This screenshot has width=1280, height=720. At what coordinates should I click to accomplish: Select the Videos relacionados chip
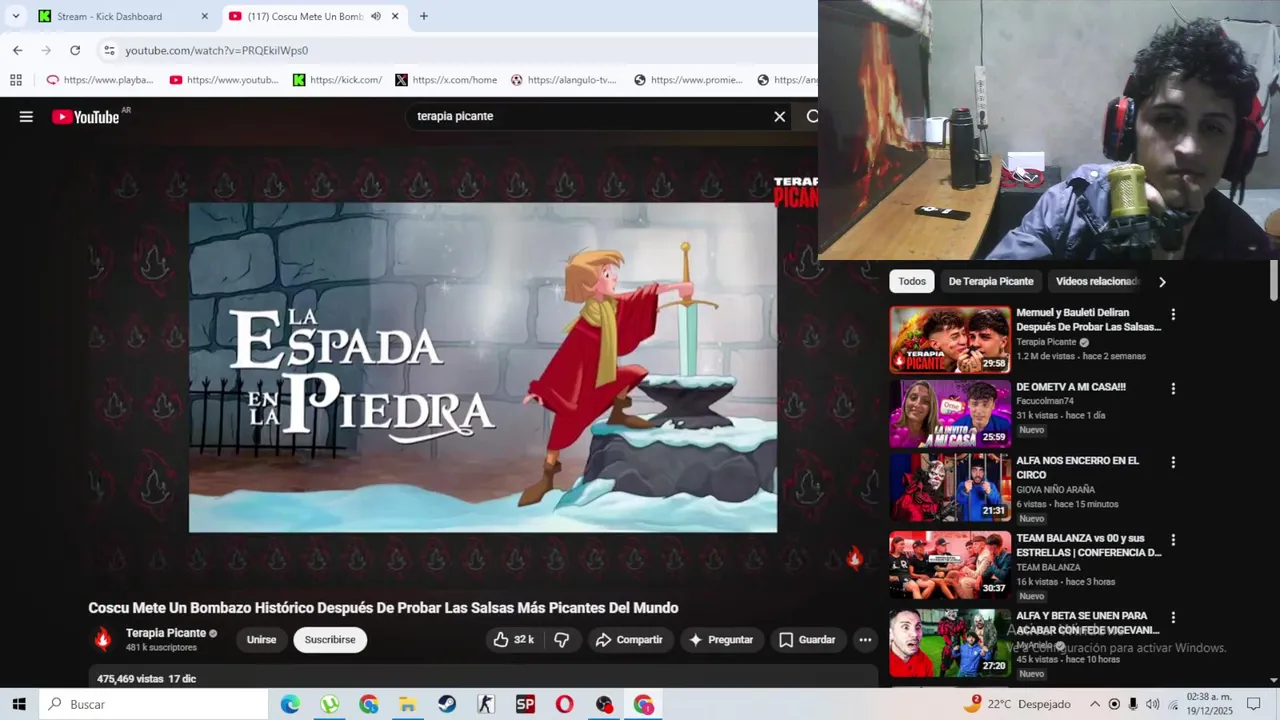pyautogui.click(x=1097, y=282)
